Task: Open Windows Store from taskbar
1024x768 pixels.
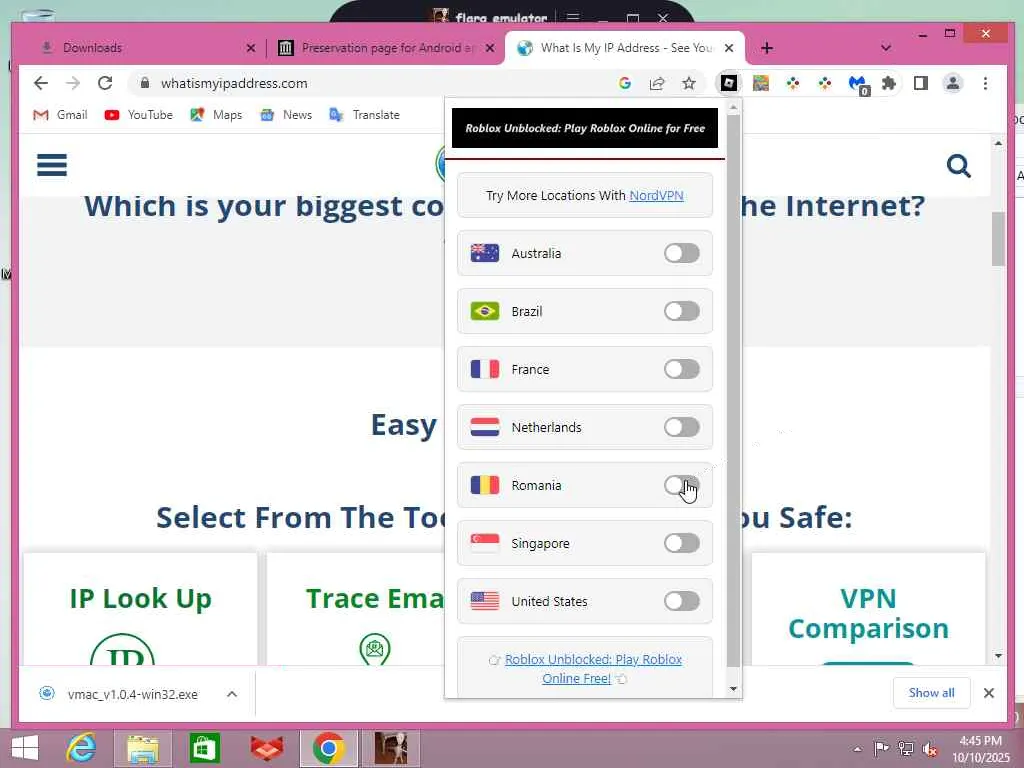Action: click(204, 748)
